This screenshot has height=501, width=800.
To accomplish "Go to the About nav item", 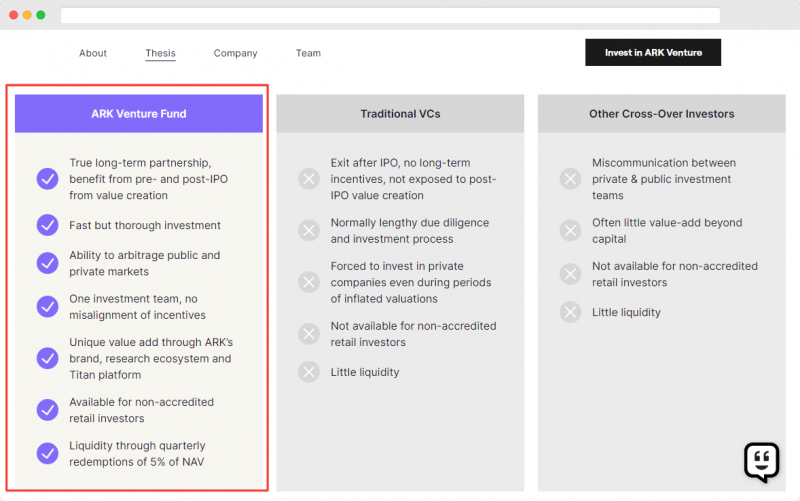I will [x=93, y=53].
